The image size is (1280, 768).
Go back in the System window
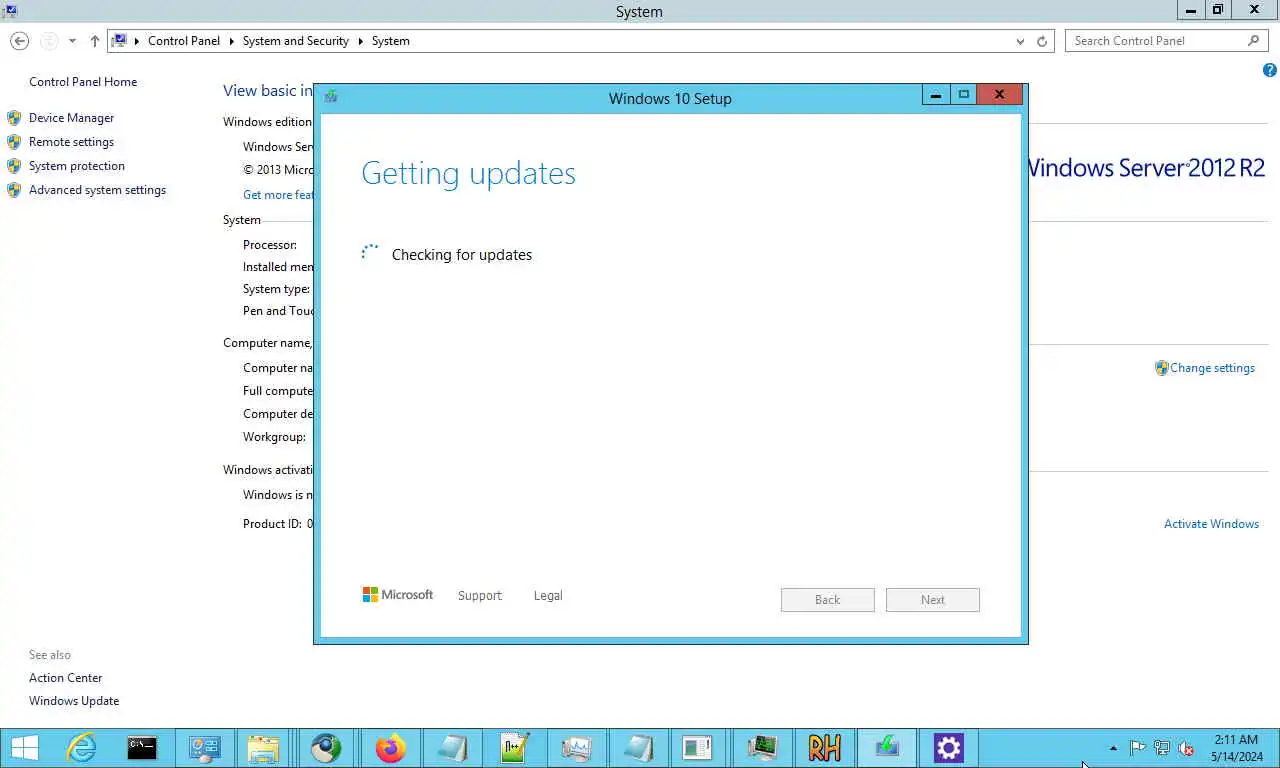(x=19, y=41)
